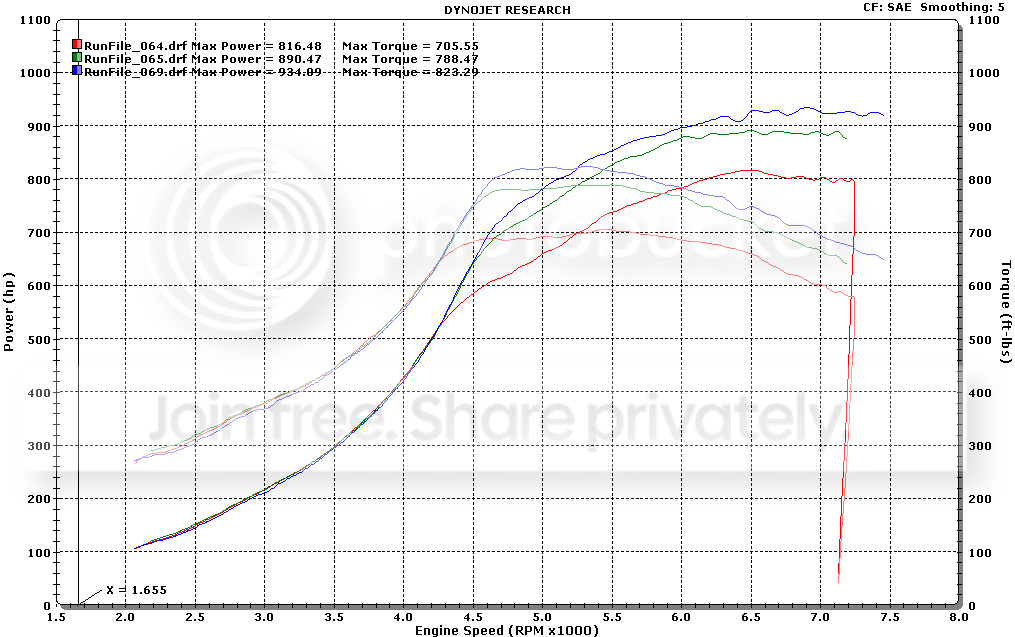Click Max Power = 816.48 value
Viewport: 1015px width, 637px height.
coord(256,46)
